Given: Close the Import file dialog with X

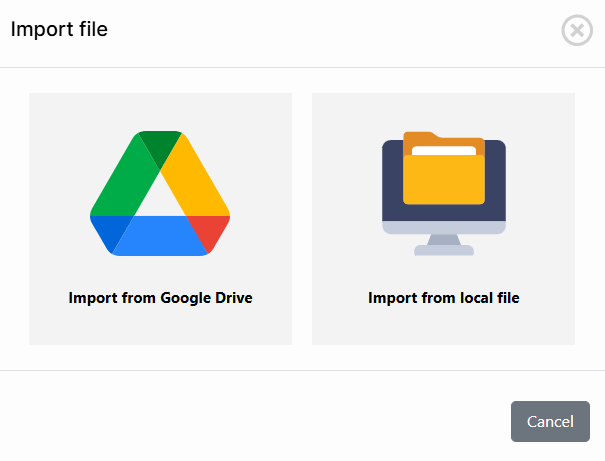Looking at the screenshot, I should 577,31.
